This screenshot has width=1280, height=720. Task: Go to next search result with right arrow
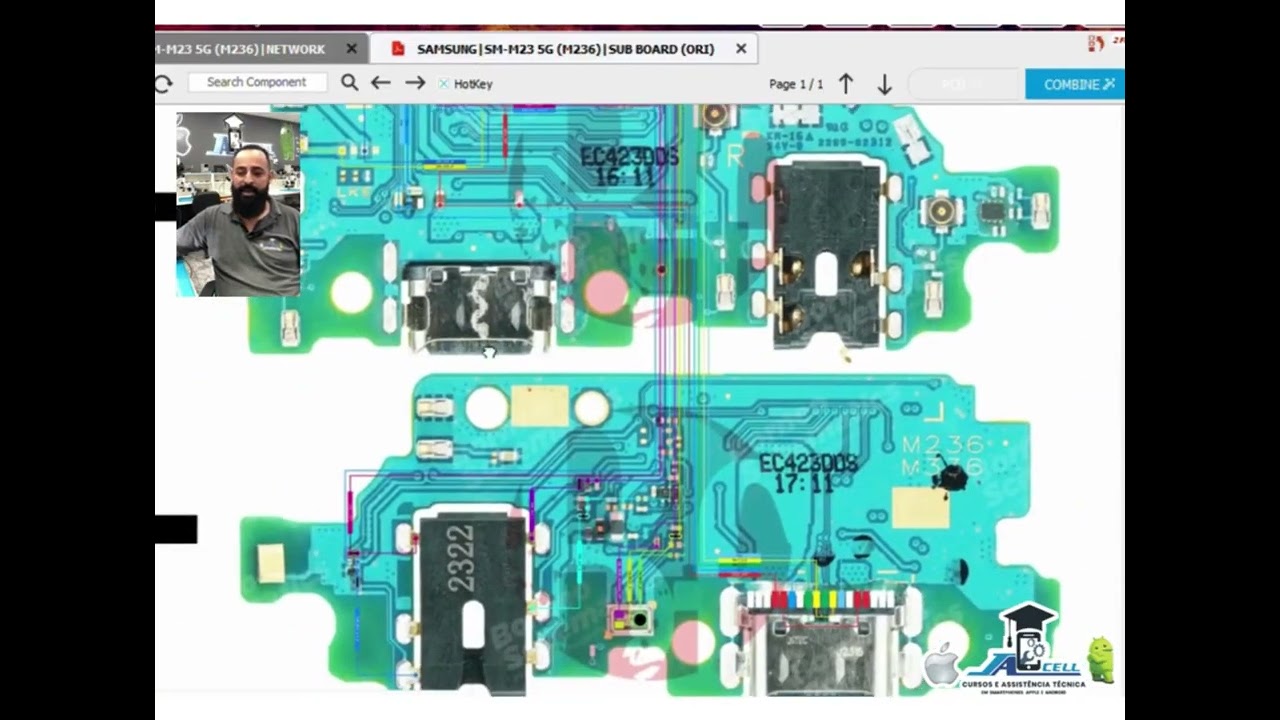(415, 83)
